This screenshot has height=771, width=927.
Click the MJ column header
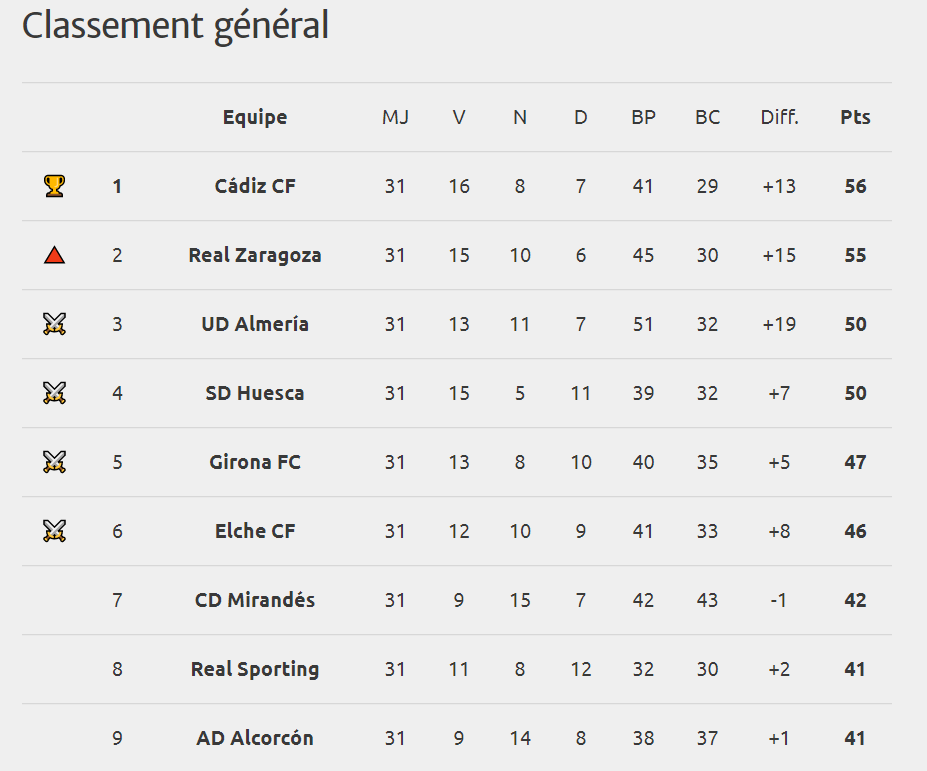395,117
